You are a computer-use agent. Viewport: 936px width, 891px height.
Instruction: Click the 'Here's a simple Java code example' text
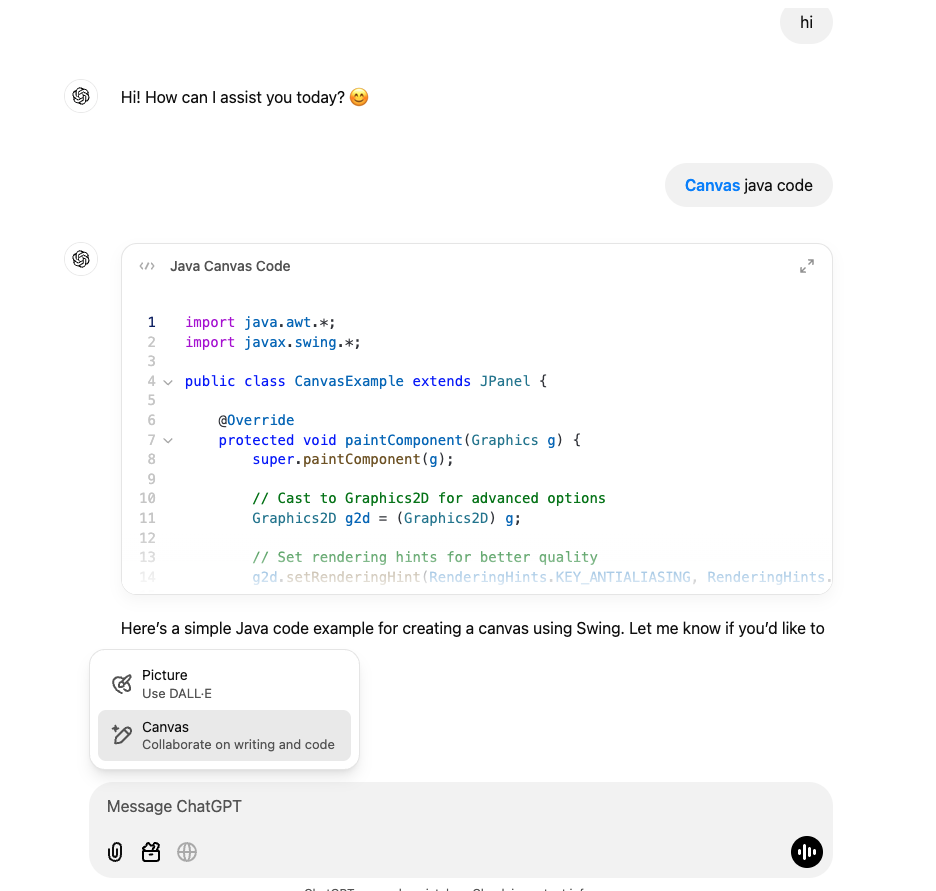coord(472,628)
